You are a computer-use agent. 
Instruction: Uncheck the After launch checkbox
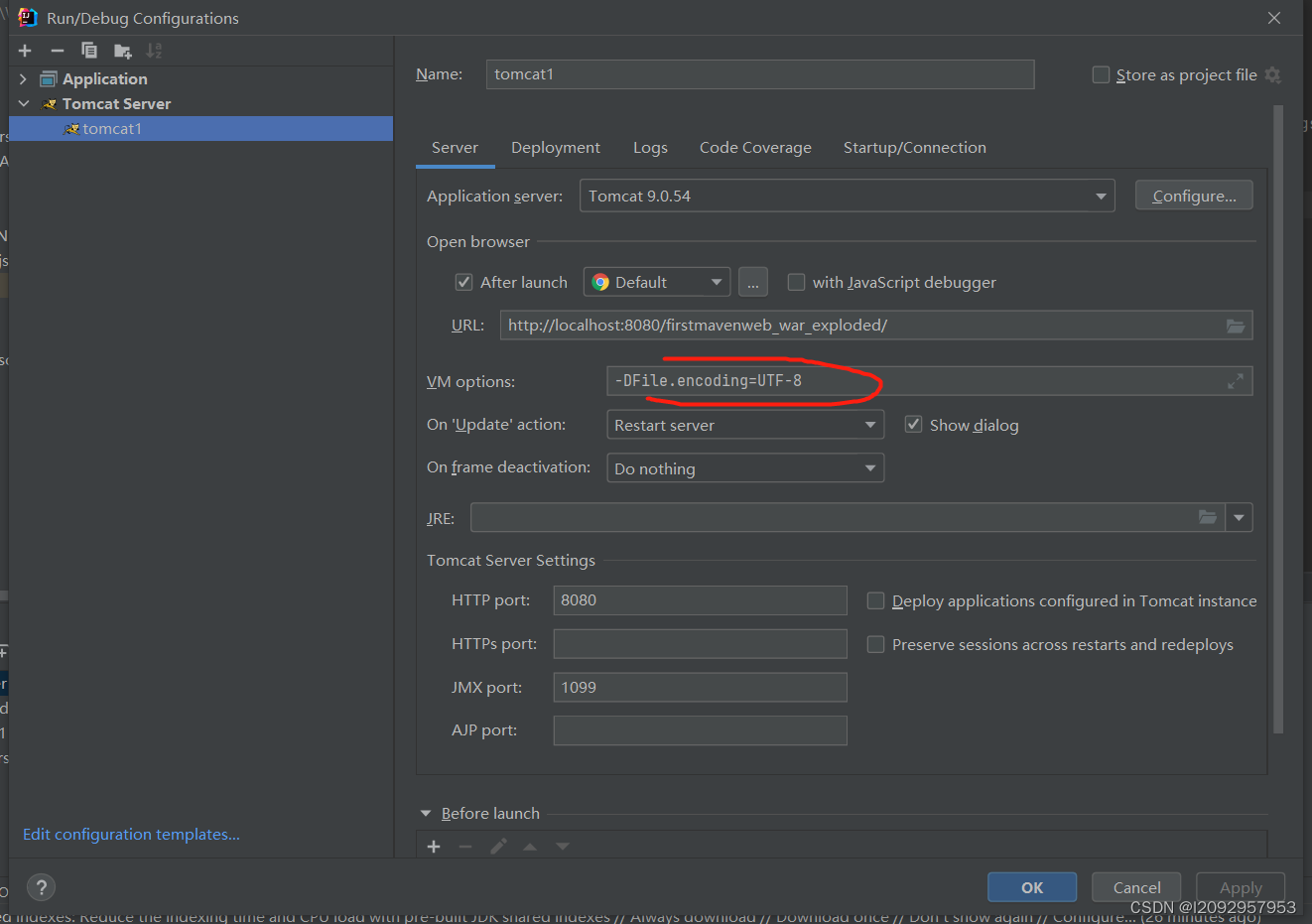tap(463, 283)
